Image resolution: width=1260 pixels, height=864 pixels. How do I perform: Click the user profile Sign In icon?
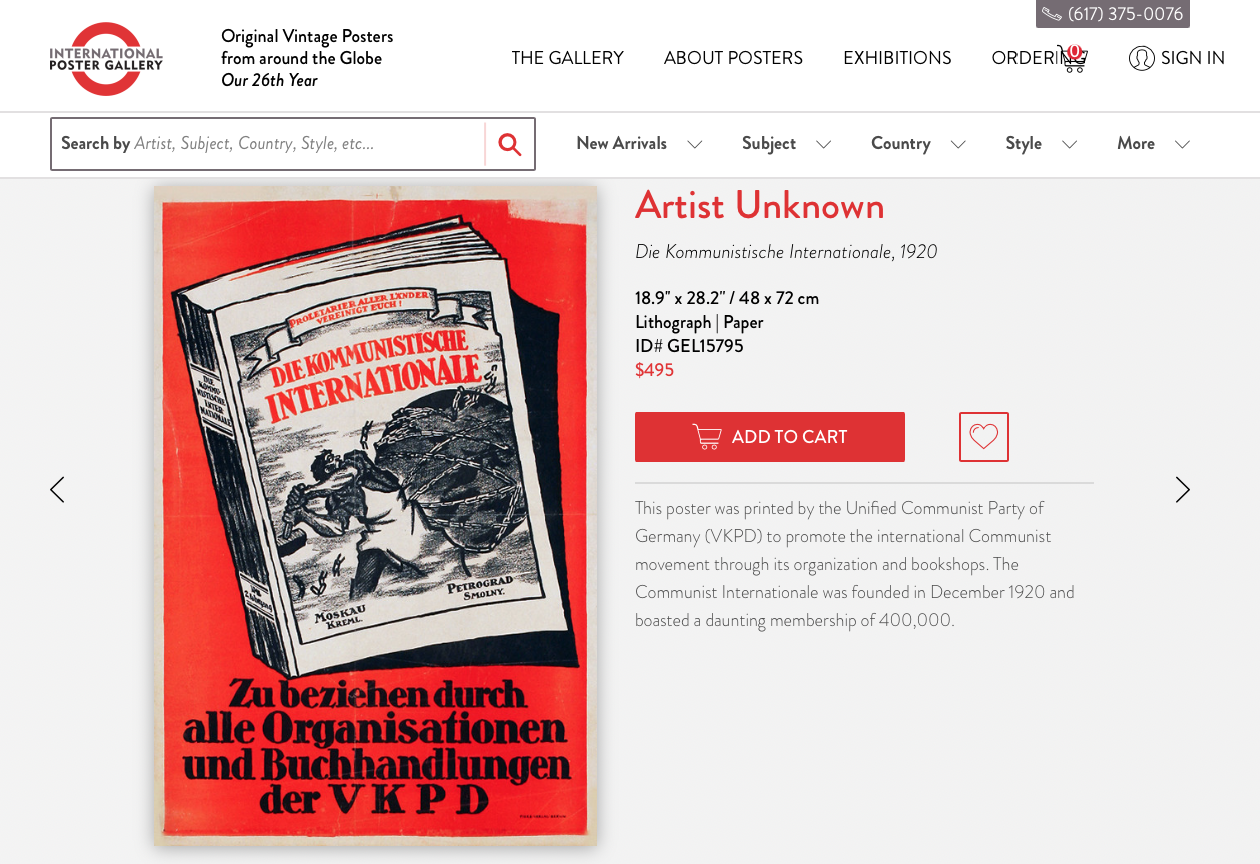[x=1141, y=58]
